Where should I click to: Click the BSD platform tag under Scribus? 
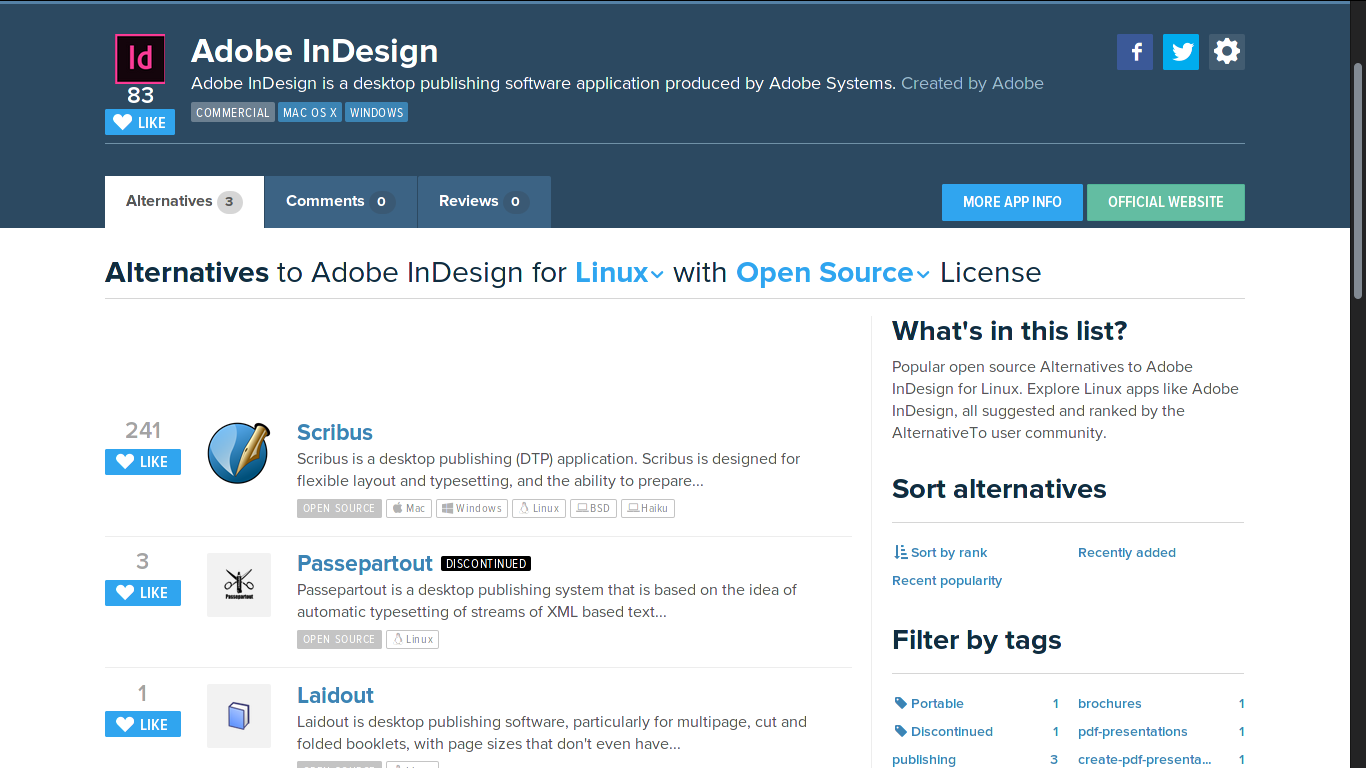pos(593,508)
